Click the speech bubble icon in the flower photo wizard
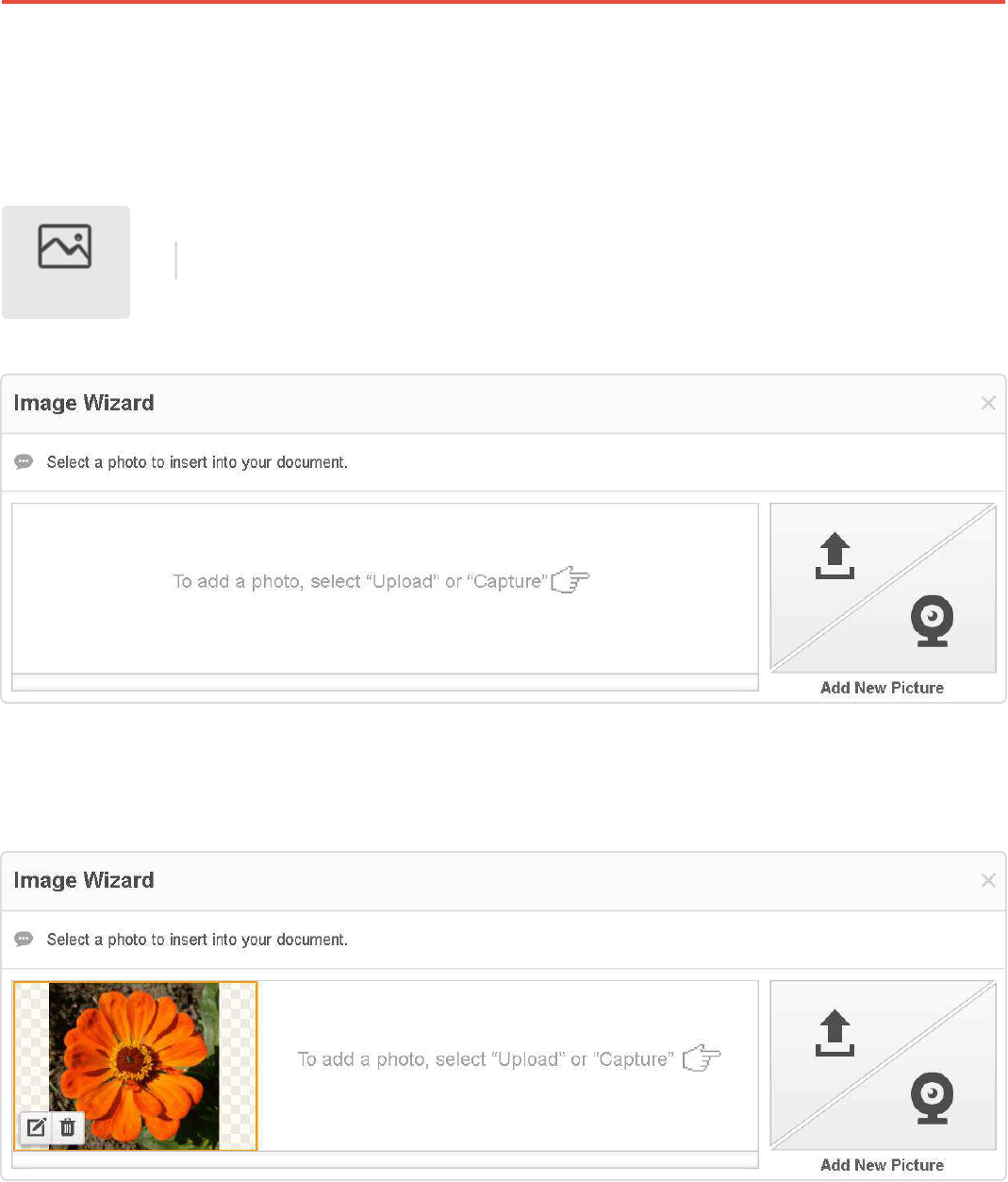1008x1182 pixels. [x=25, y=940]
